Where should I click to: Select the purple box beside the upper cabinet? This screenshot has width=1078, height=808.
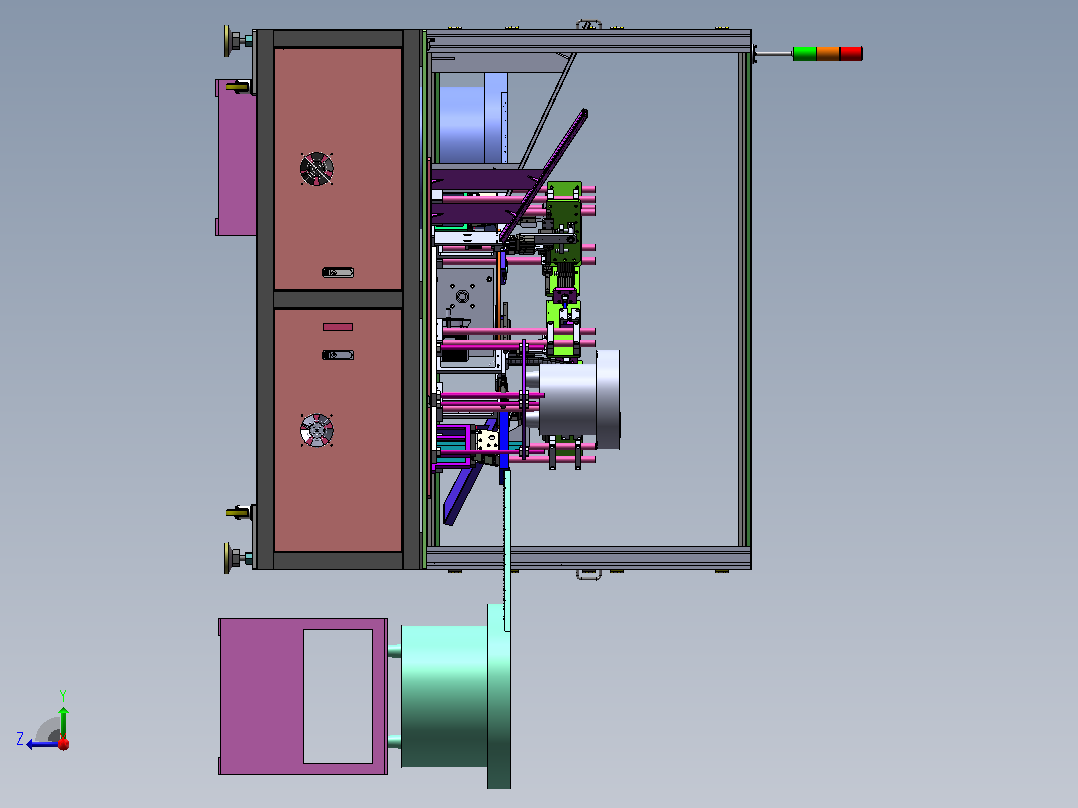coord(236,157)
